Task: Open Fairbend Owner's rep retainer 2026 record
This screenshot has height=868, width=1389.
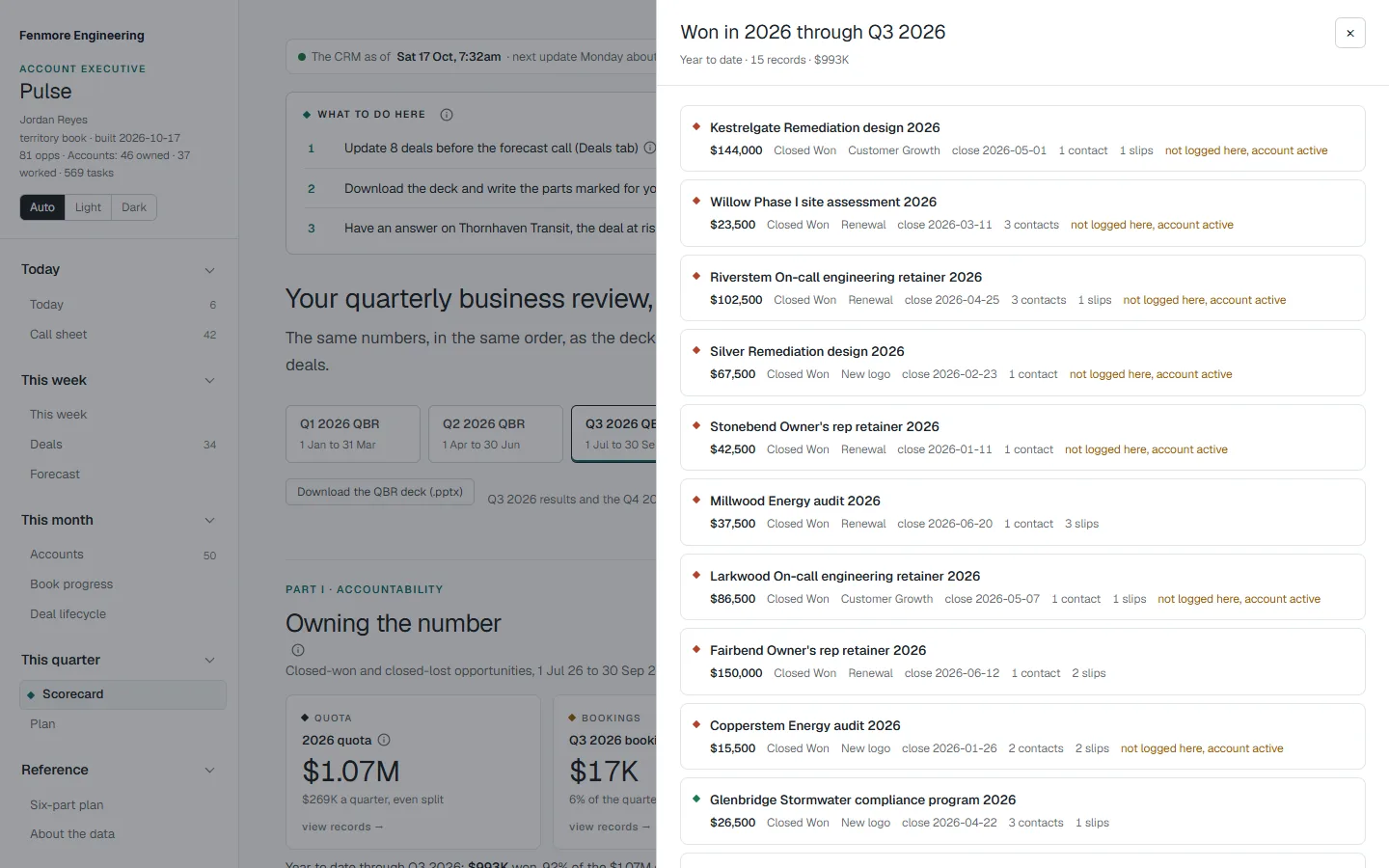Action: point(1022,662)
